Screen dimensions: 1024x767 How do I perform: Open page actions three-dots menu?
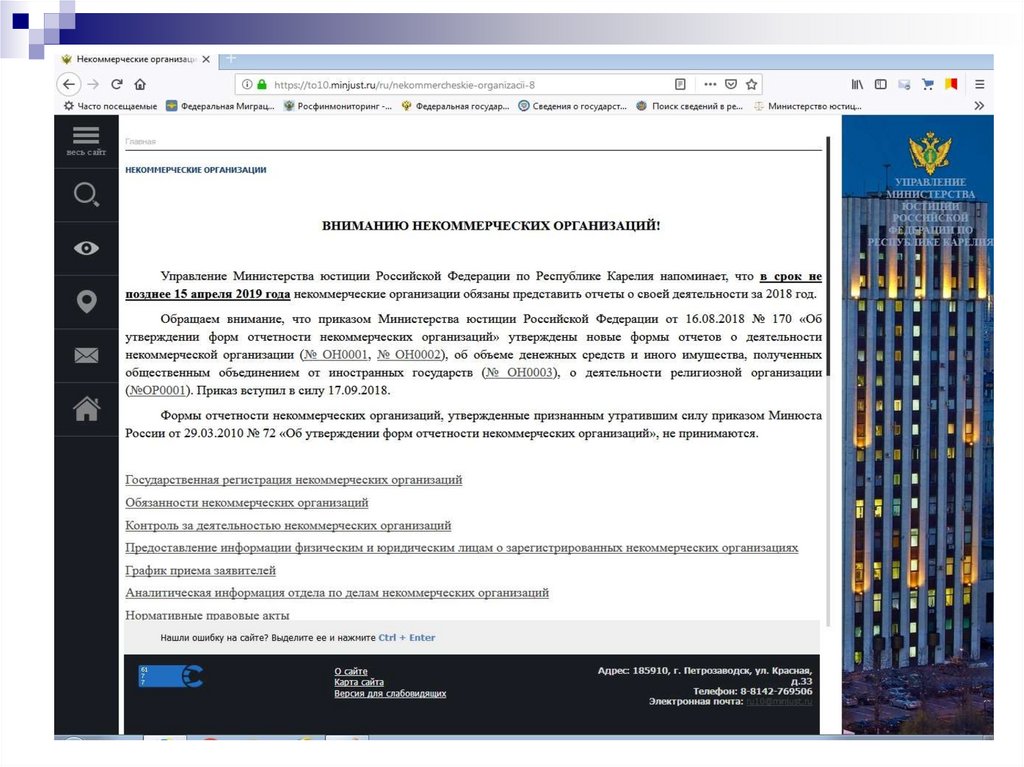click(x=710, y=84)
